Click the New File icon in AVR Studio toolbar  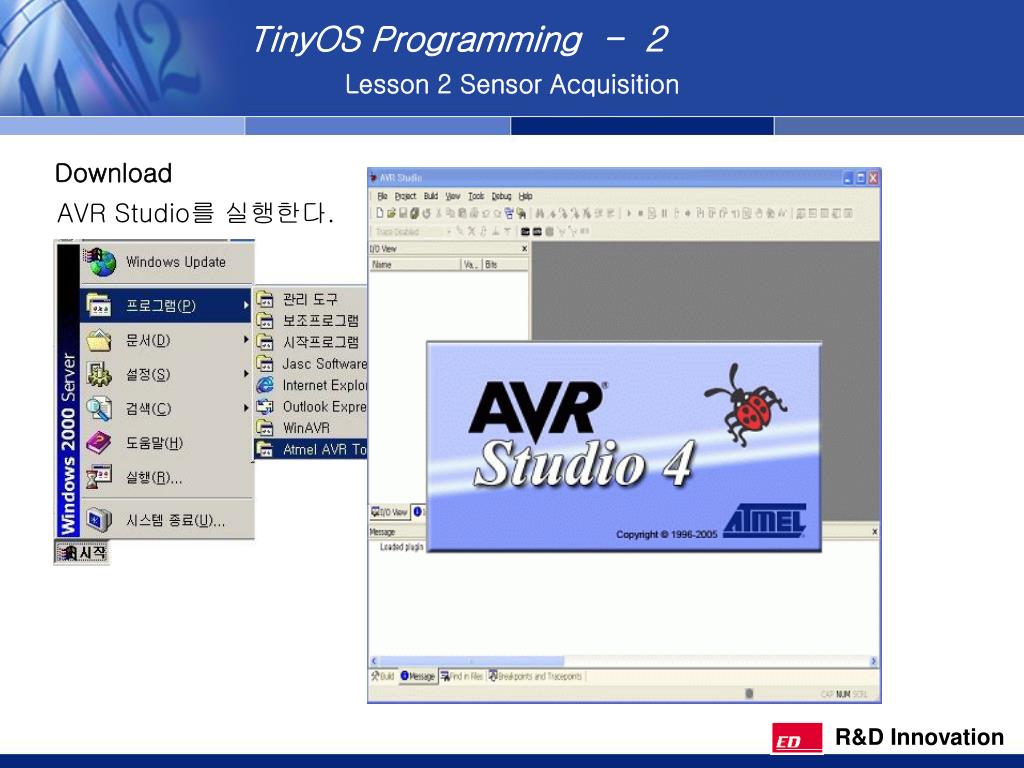379,213
